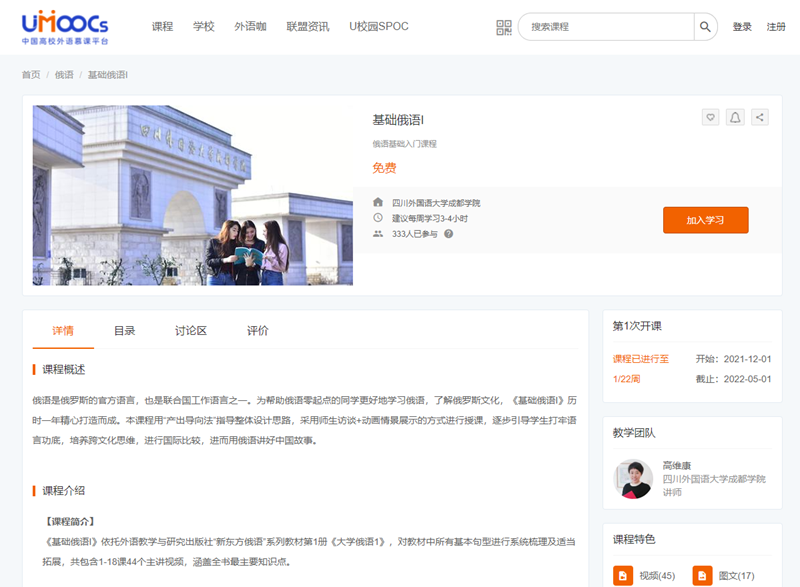Click the 加入学习 button

(x=705, y=220)
